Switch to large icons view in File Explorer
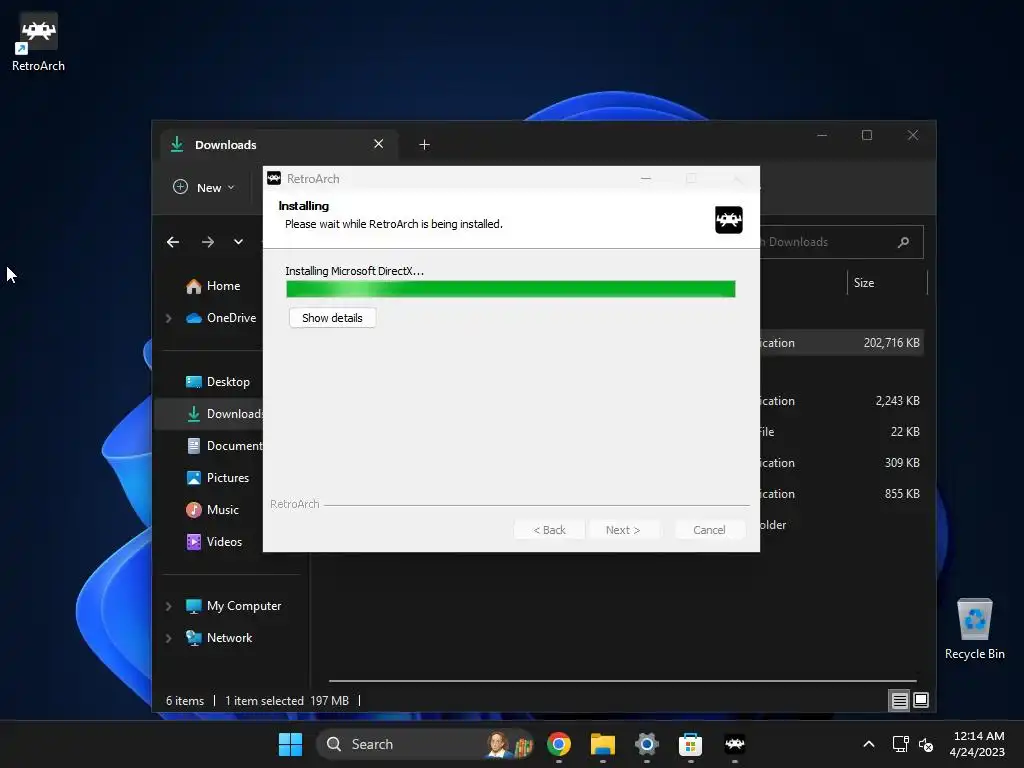Image resolution: width=1024 pixels, height=768 pixels. pos(921,700)
